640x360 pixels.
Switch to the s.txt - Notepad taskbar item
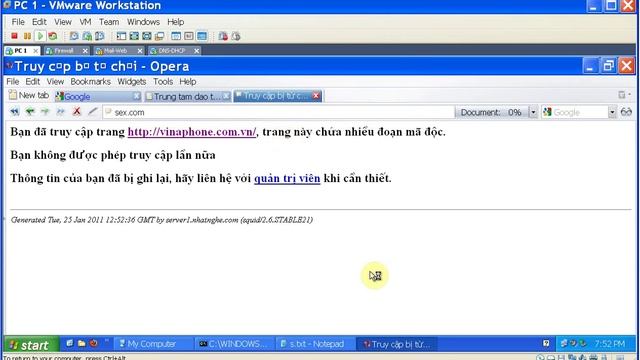315,344
